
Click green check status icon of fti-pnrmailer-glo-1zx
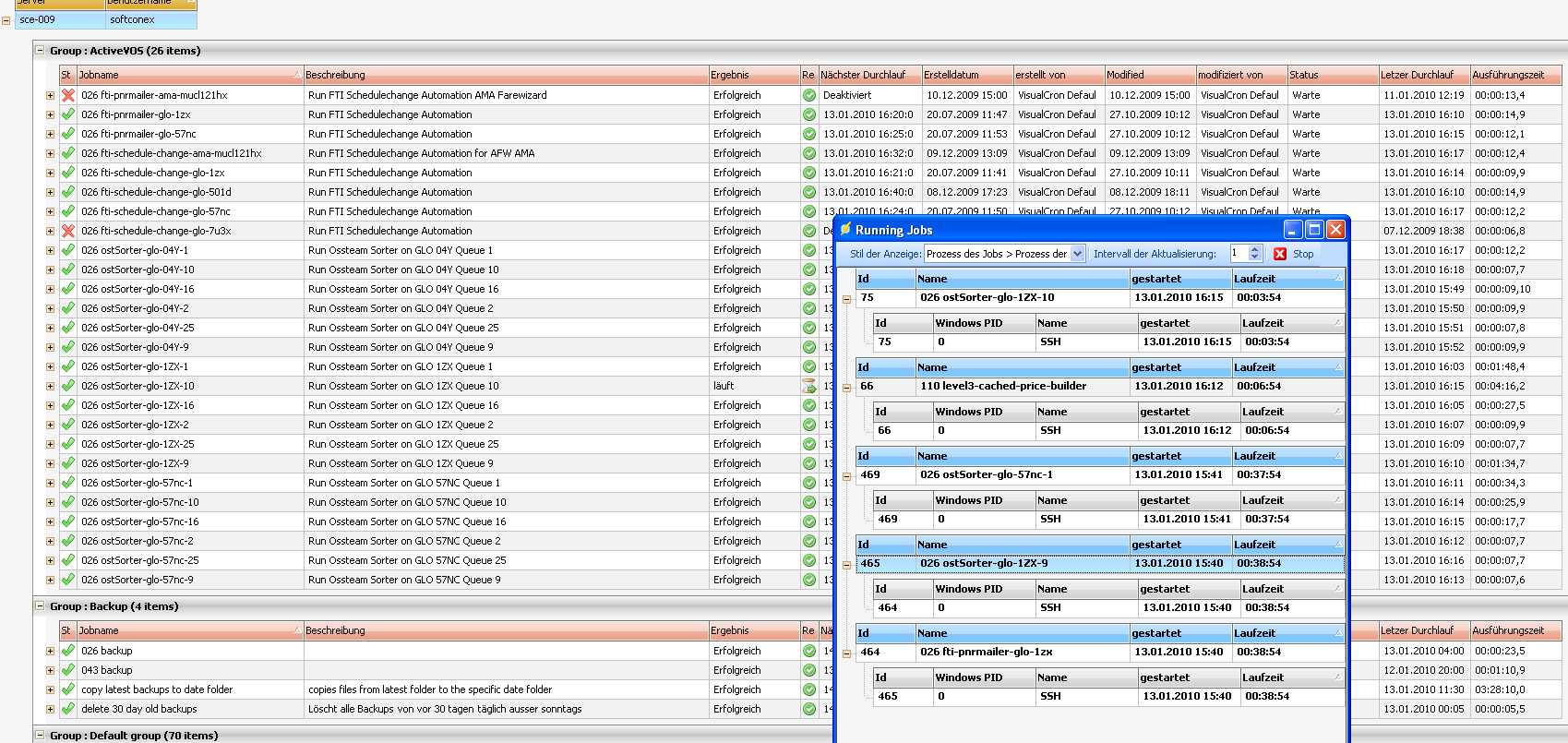(x=67, y=114)
